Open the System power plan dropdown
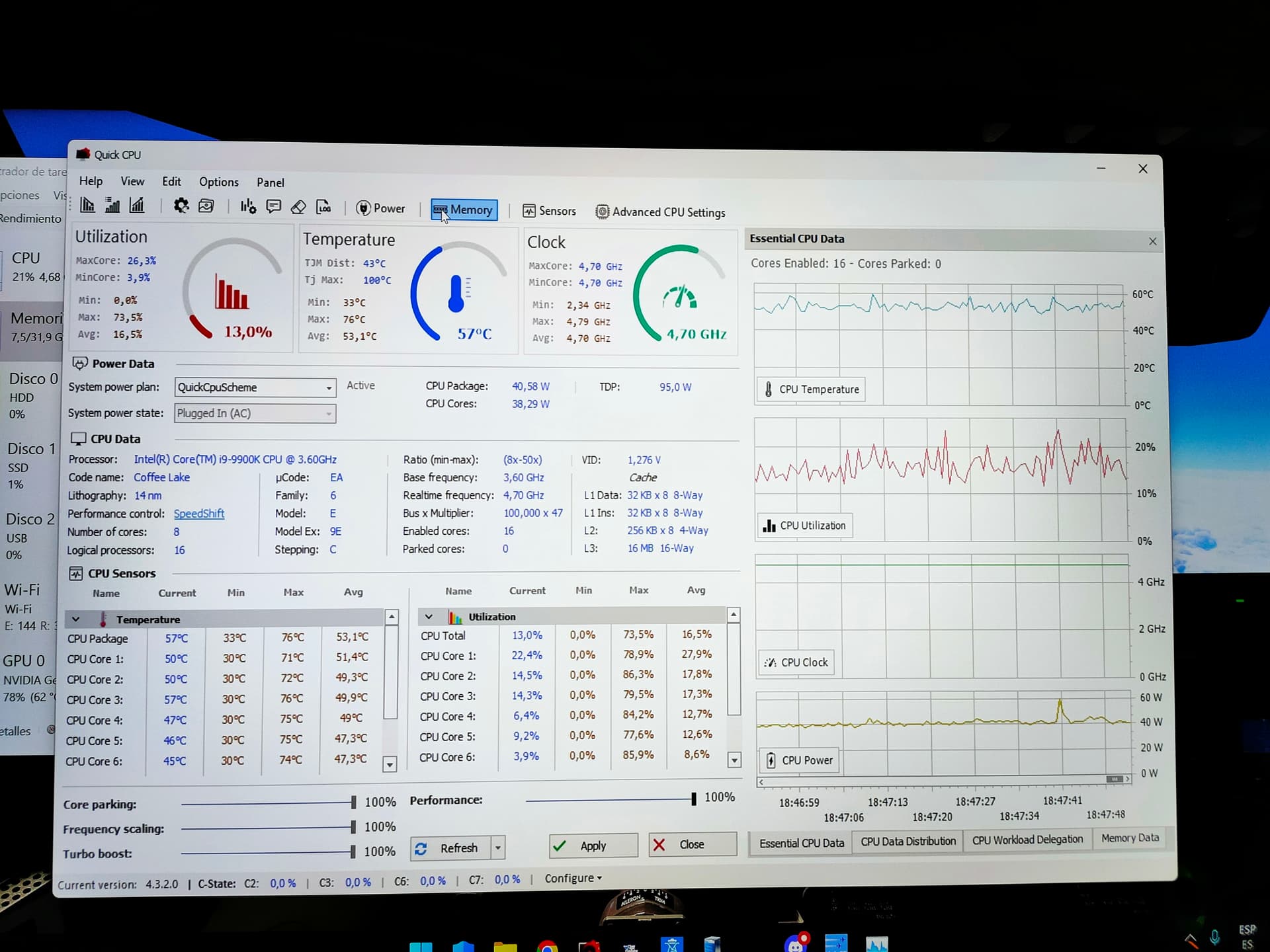 tap(255, 387)
